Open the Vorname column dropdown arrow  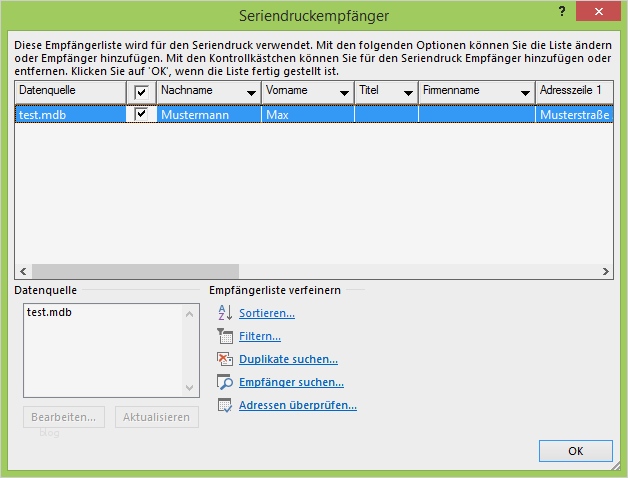click(x=344, y=93)
